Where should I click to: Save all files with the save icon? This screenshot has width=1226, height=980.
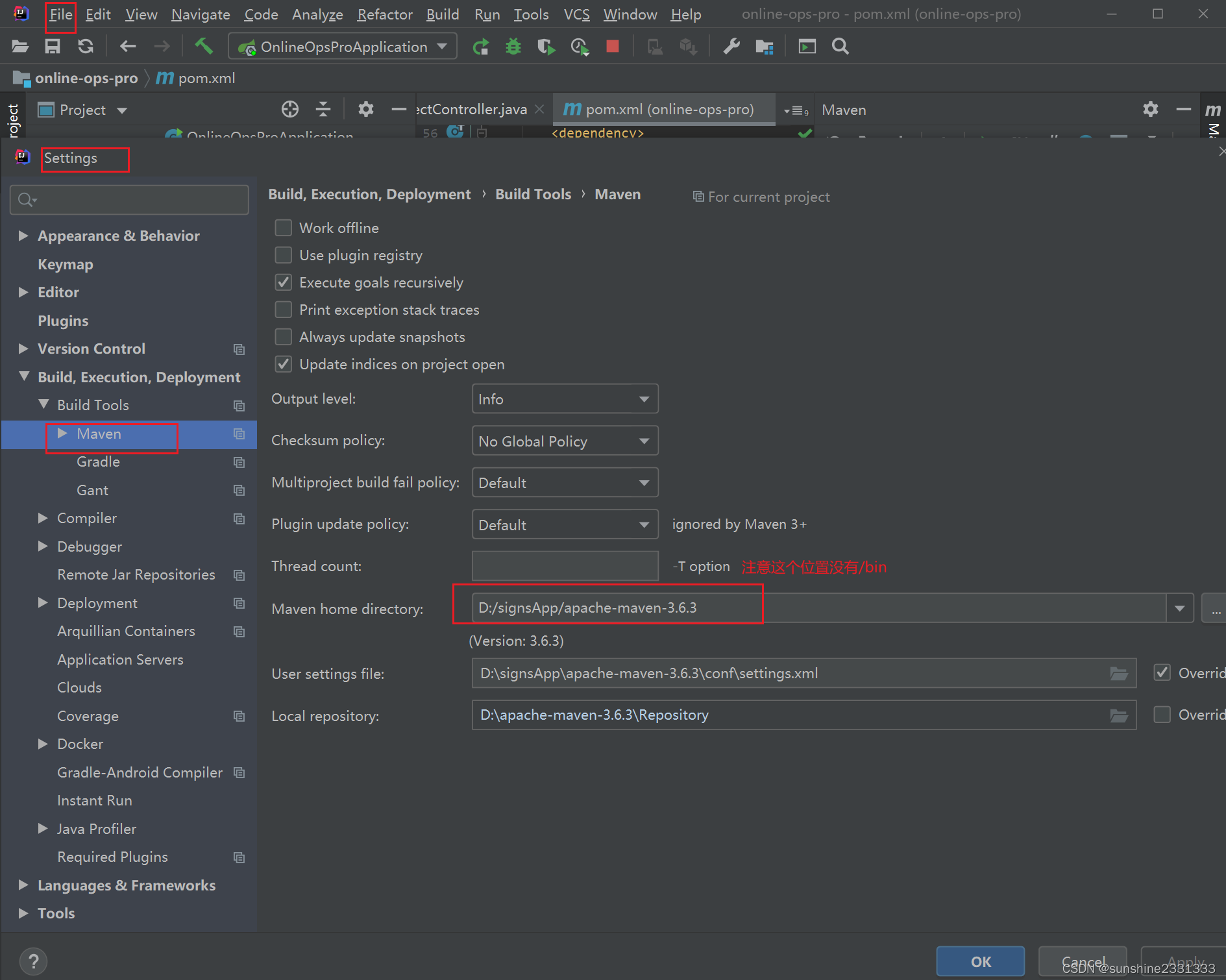coord(52,46)
